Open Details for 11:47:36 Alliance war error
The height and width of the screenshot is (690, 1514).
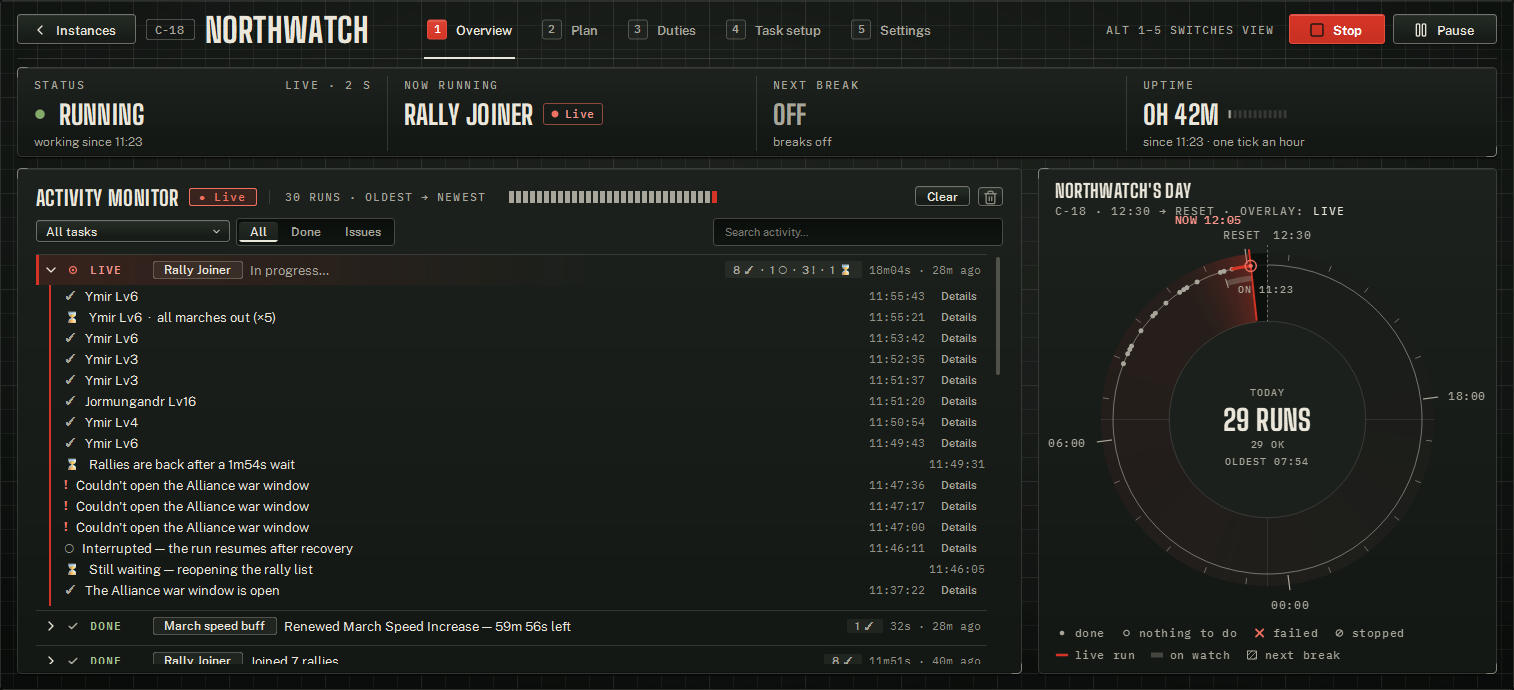click(958, 485)
